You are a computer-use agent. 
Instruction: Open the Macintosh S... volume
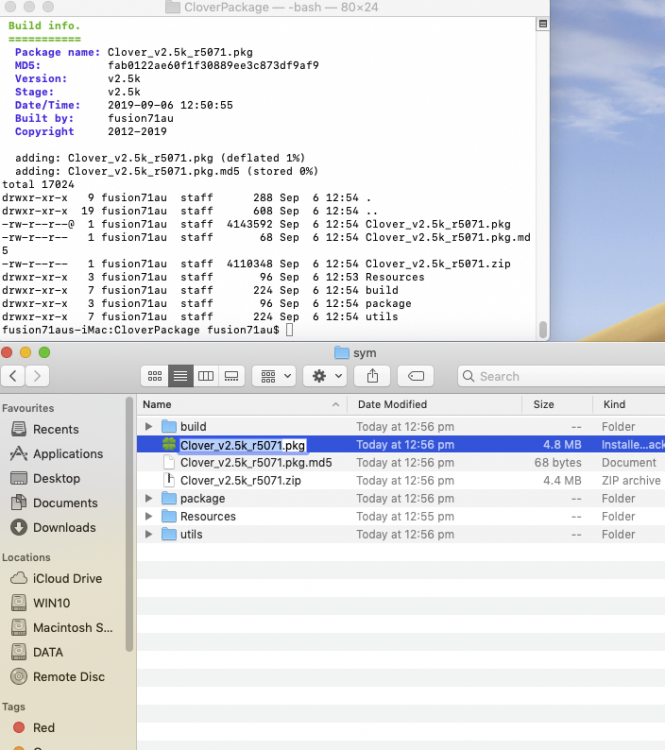[62, 628]
